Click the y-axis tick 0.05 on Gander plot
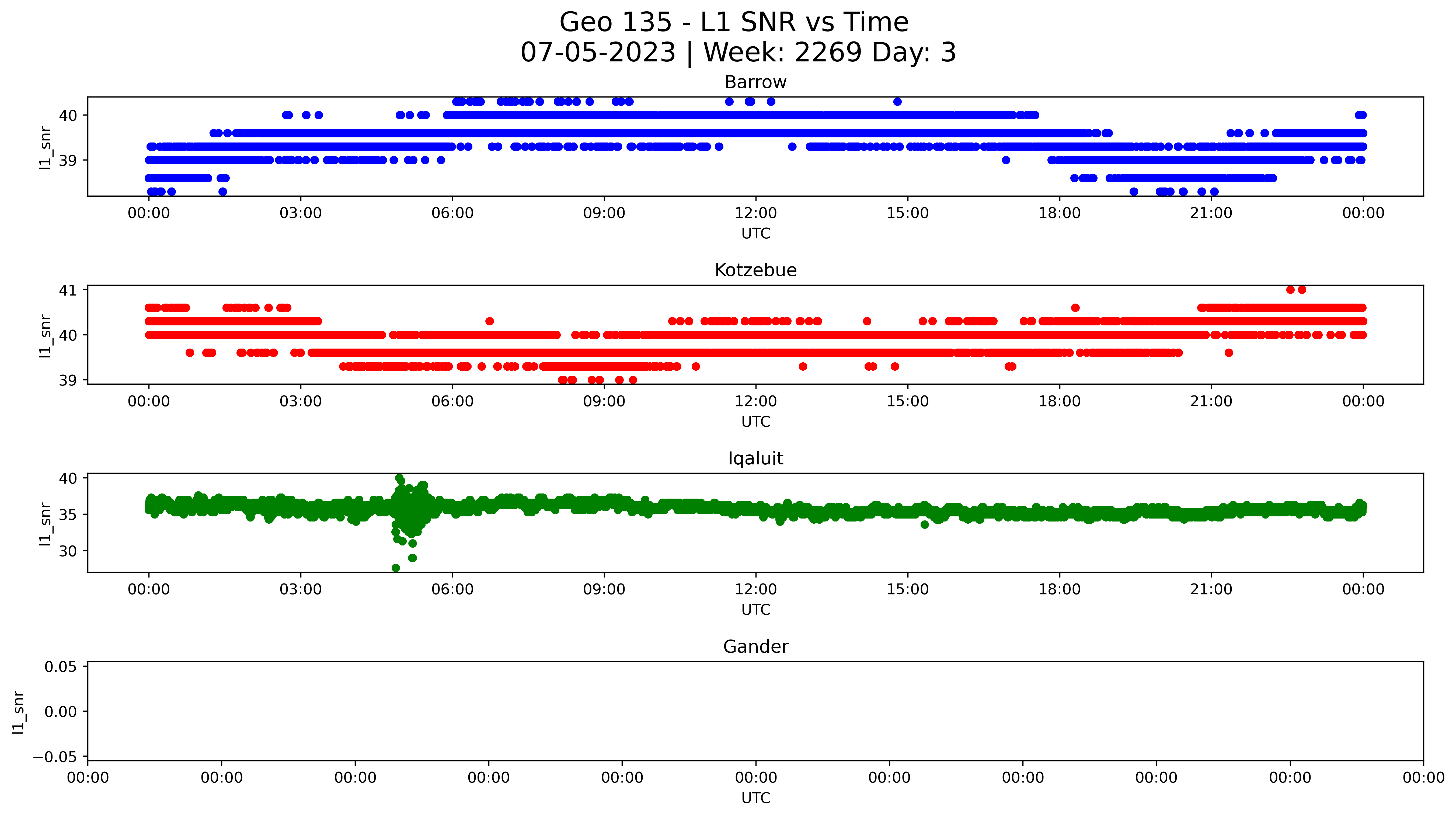 click(61, 667)
